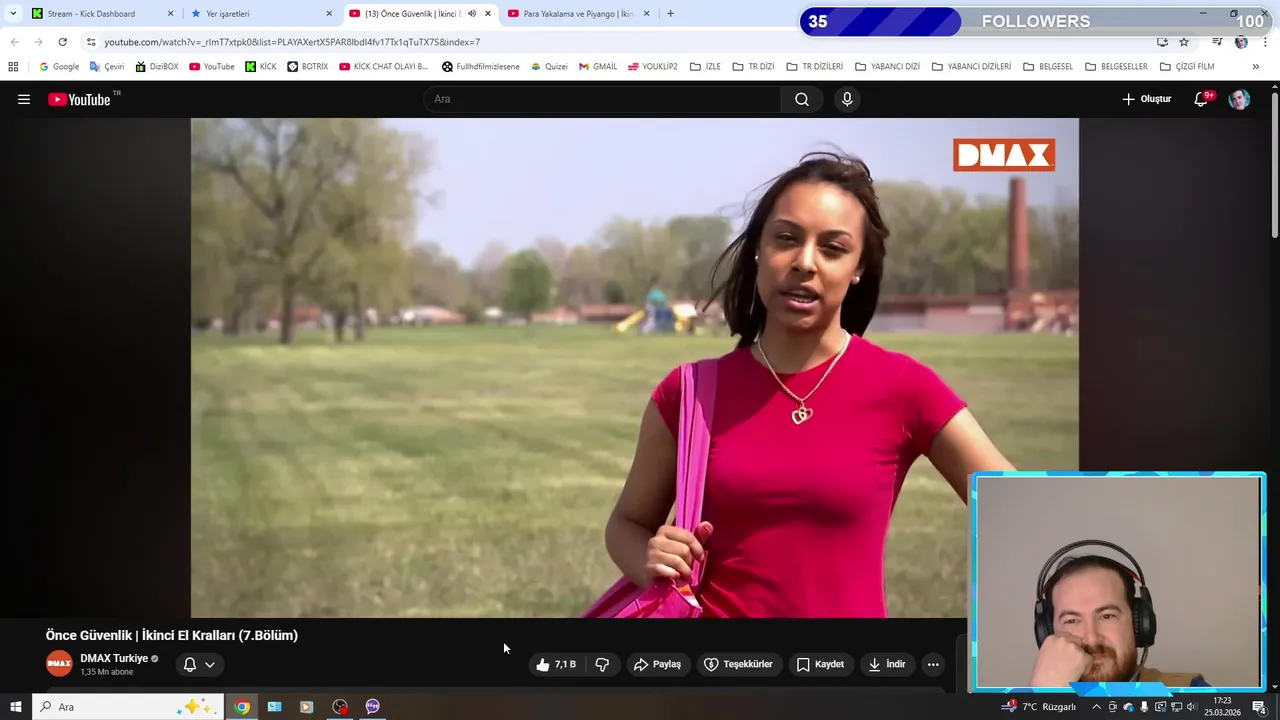Open the GMAİL bookmark
Image resolution: width=1280 pixels, height=720 pixels.
[598, 67]
